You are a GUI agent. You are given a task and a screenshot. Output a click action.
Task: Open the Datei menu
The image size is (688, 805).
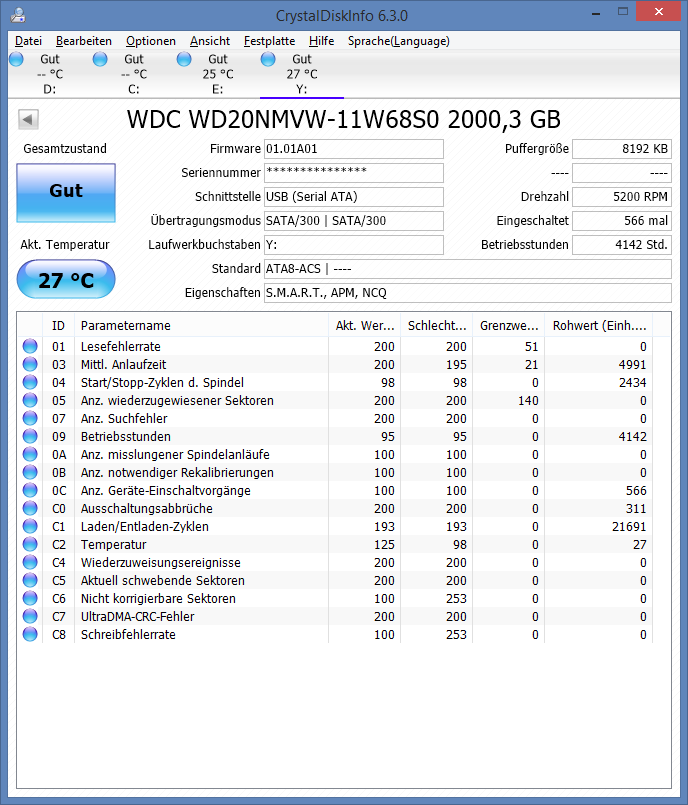[x=28, y=41]
